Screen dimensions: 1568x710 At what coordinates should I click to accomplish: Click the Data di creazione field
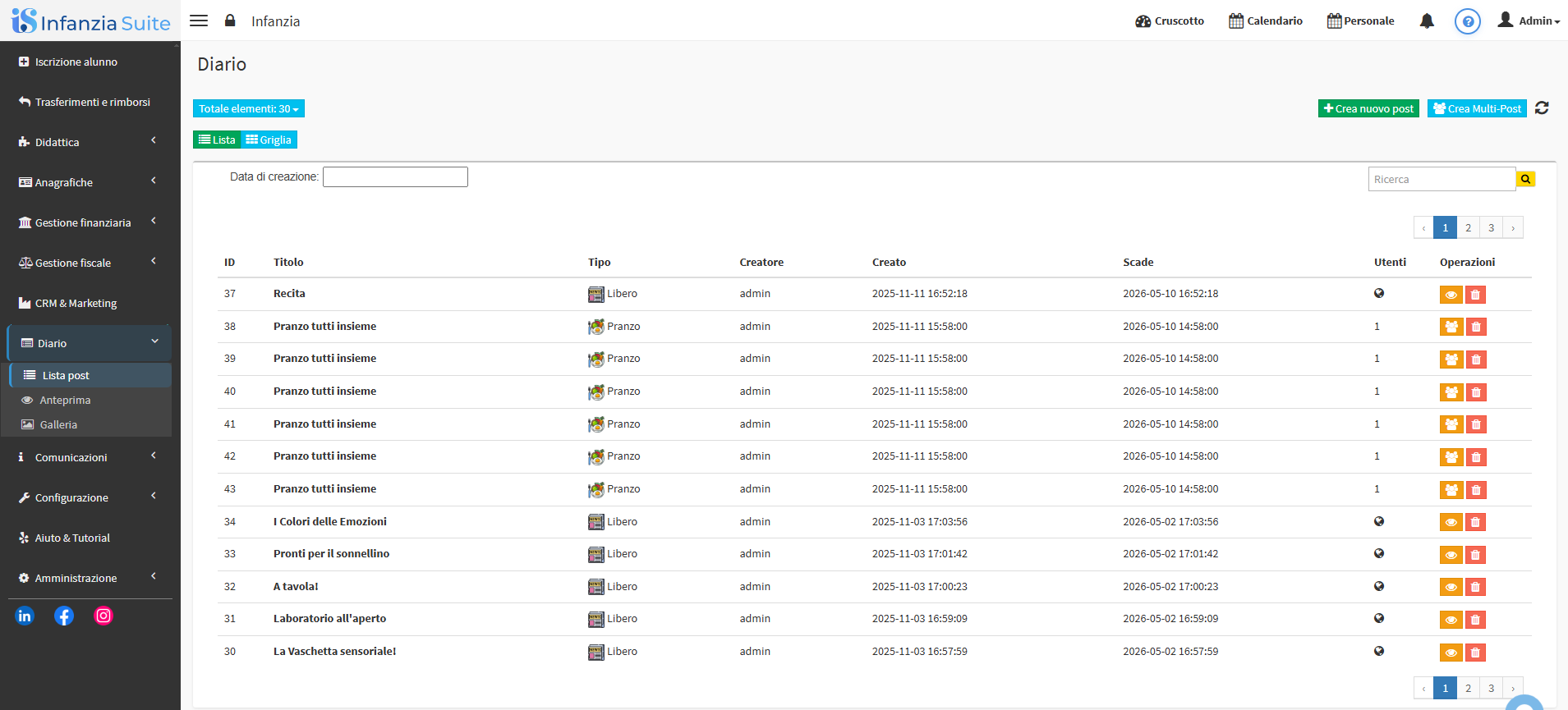[395, 177]
